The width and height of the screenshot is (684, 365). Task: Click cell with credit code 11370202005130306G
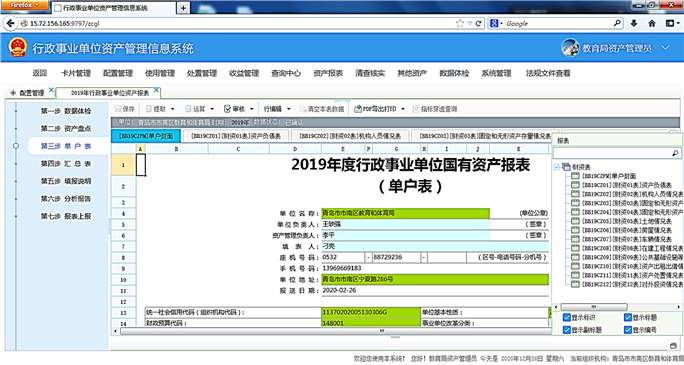[371, 312]
